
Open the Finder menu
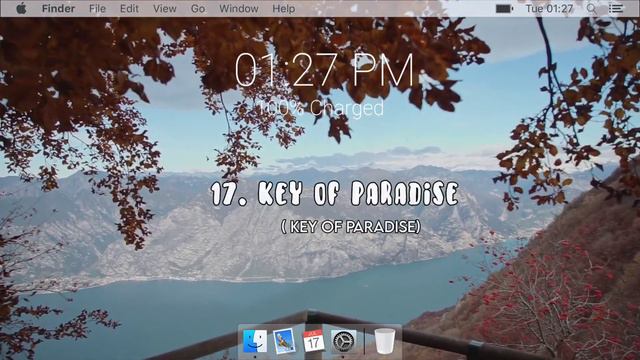click(x=58, y=9)
